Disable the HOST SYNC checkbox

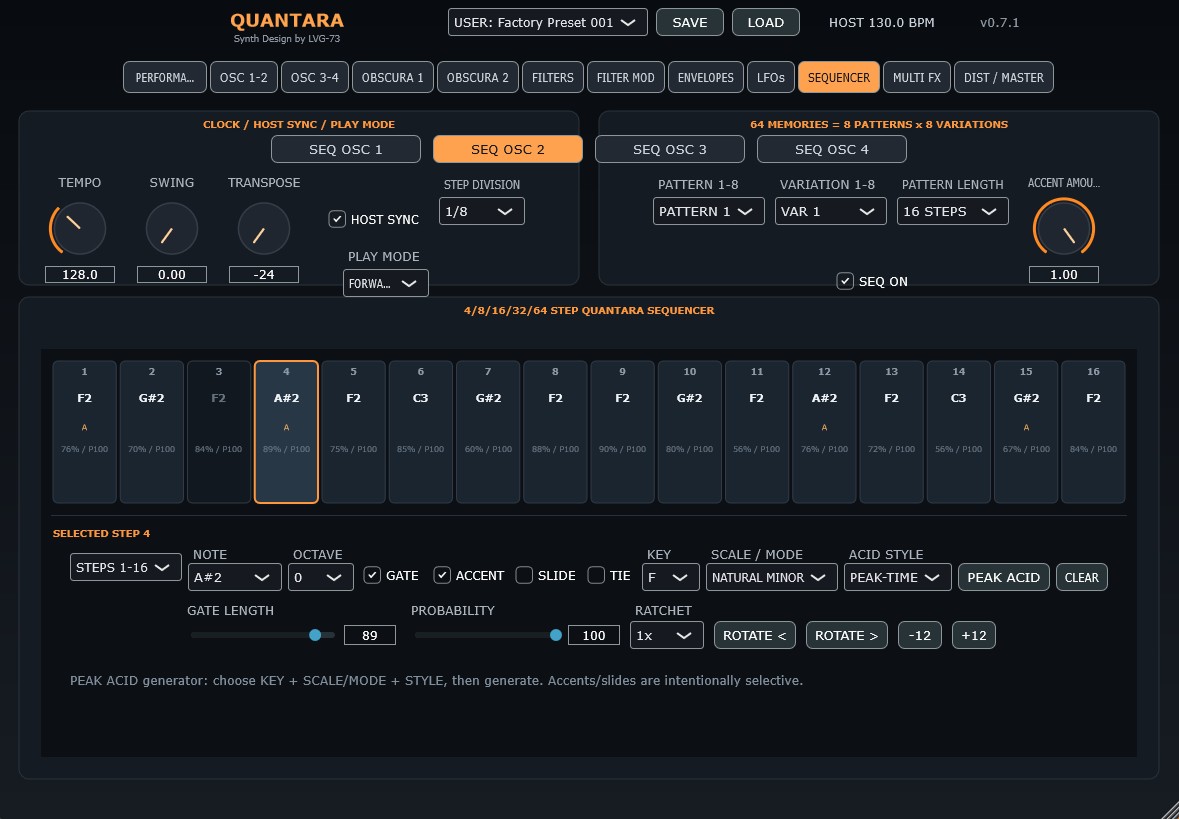(x=337, y=220)
